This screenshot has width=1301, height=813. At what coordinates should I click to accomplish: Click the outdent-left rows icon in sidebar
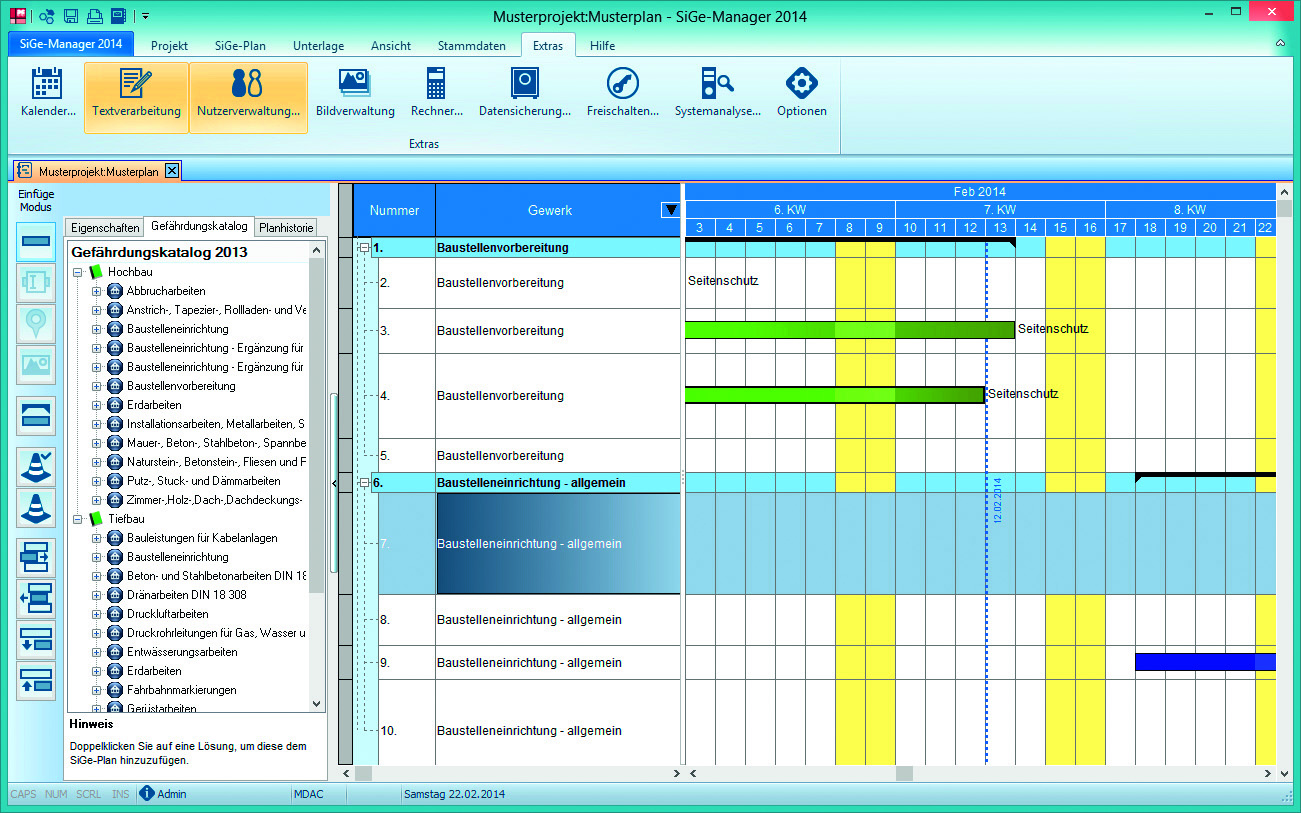(x=36, y=599)
